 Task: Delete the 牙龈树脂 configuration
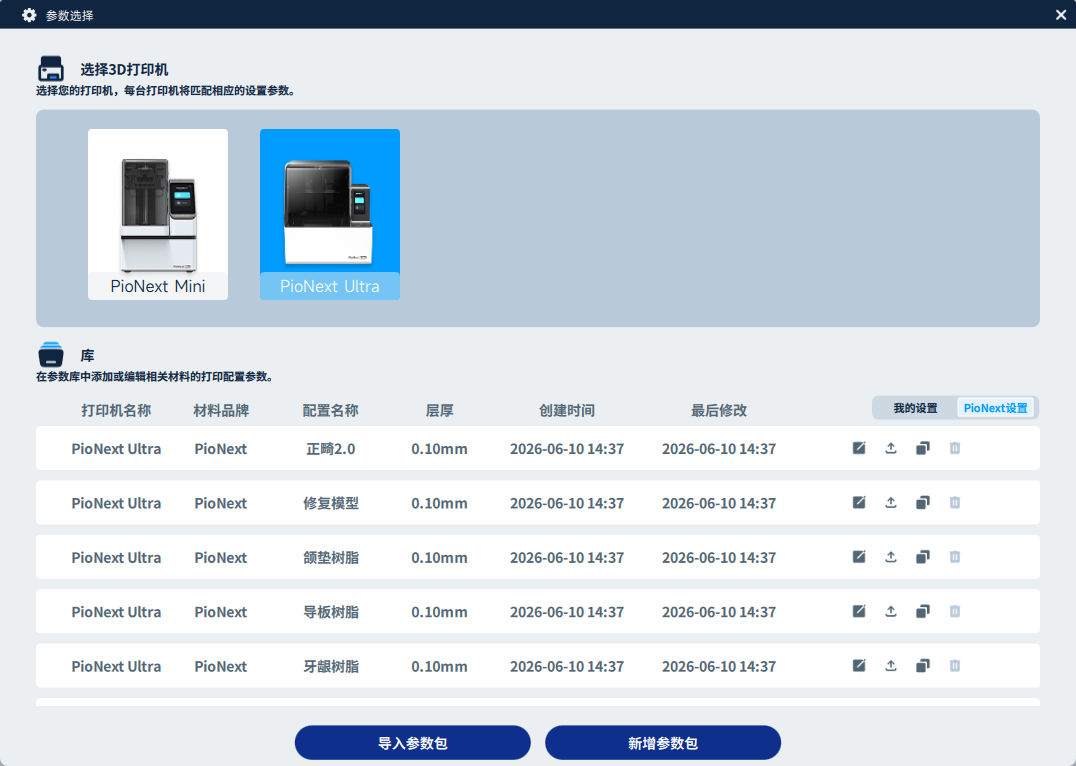tap(955, 665)
